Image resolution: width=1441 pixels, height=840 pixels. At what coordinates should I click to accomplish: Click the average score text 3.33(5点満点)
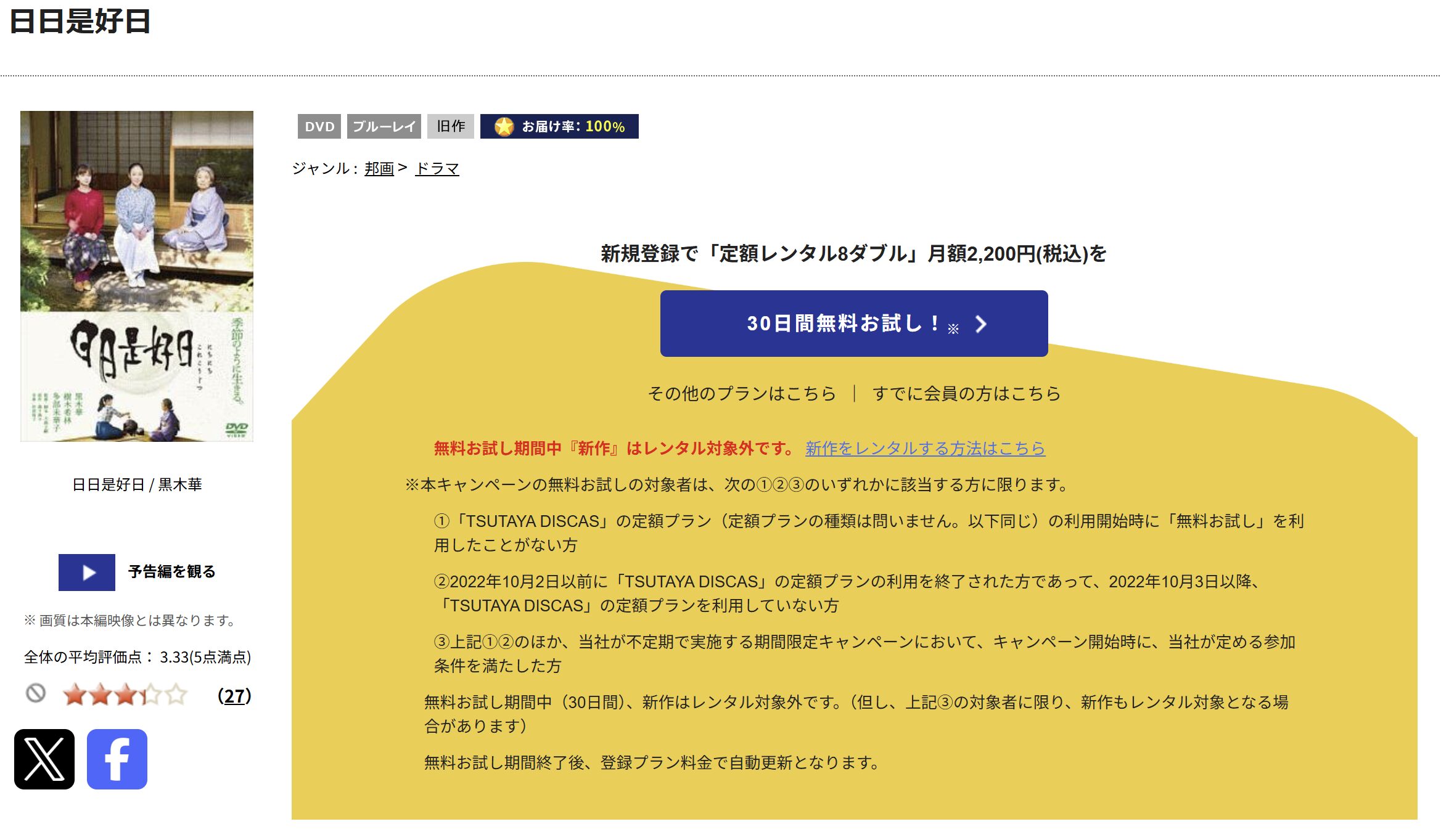pyautogui.click(x=205, y=657)
